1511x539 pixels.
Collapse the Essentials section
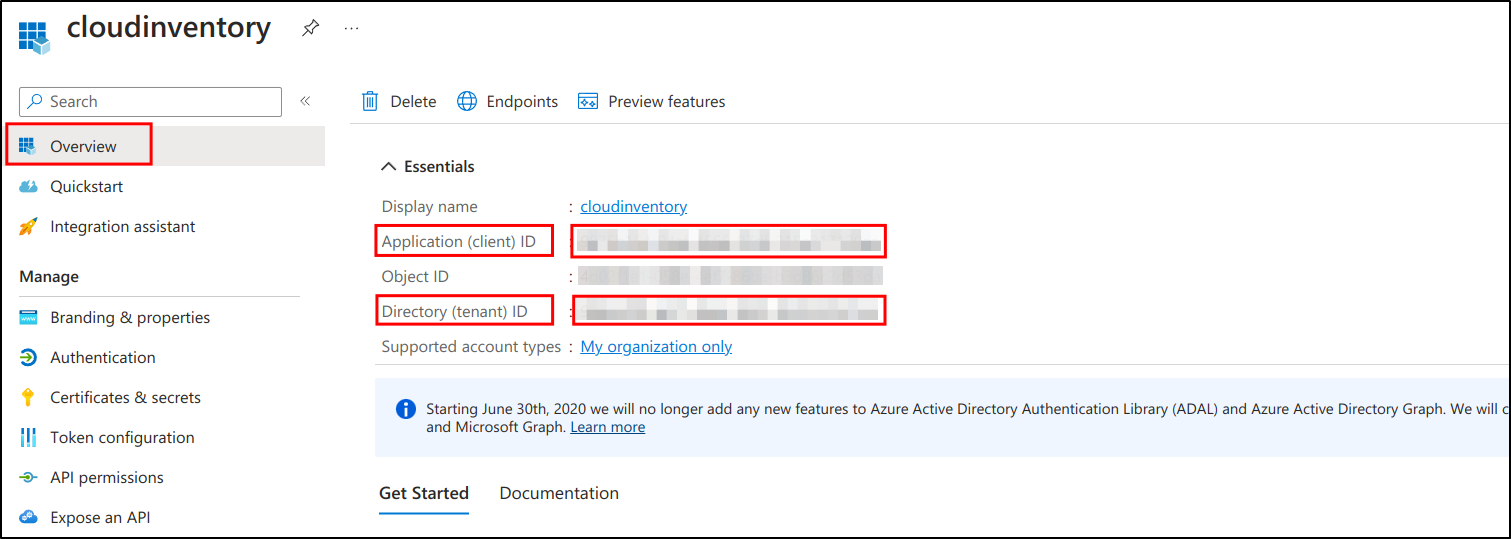[x=390, y=167]
